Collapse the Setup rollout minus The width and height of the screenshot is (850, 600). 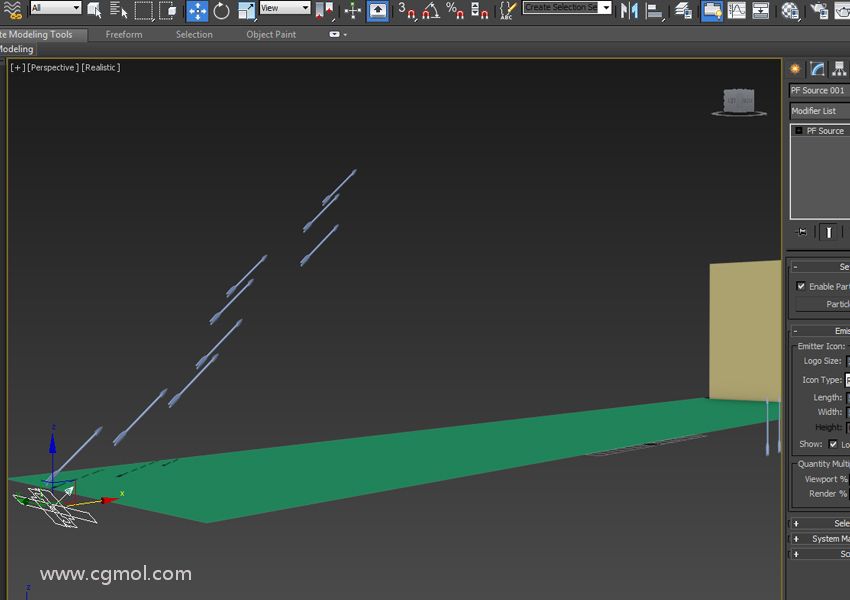(795, 267)
